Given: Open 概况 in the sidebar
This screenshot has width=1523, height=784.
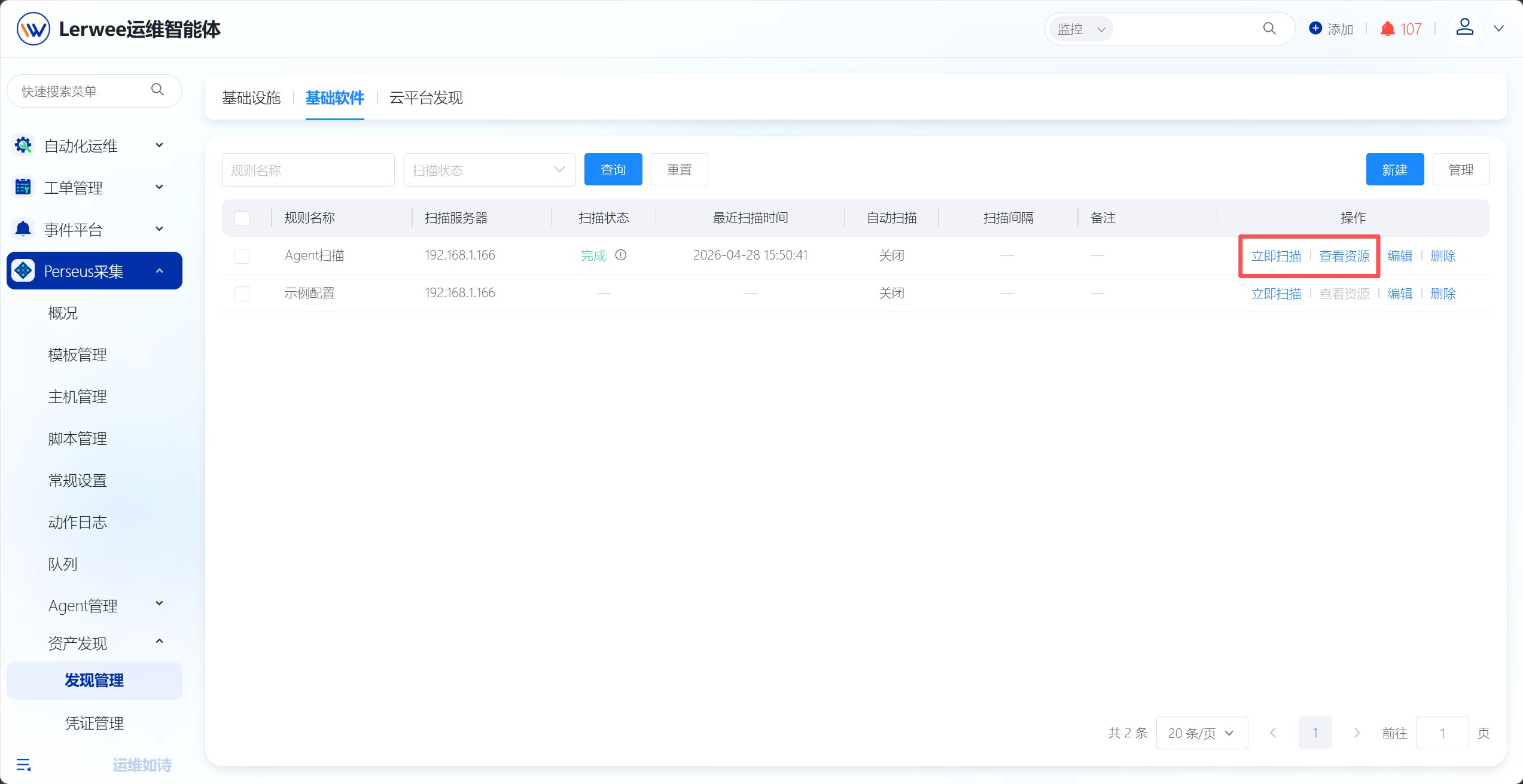Looking at the screenshot, I should [63, 313].
